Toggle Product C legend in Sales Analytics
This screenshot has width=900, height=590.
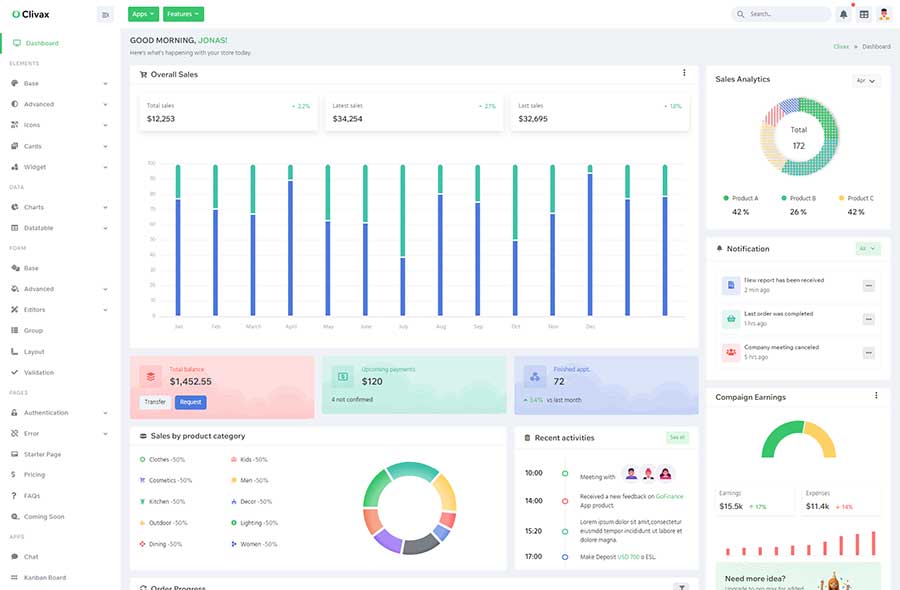(x=856, y=198)
